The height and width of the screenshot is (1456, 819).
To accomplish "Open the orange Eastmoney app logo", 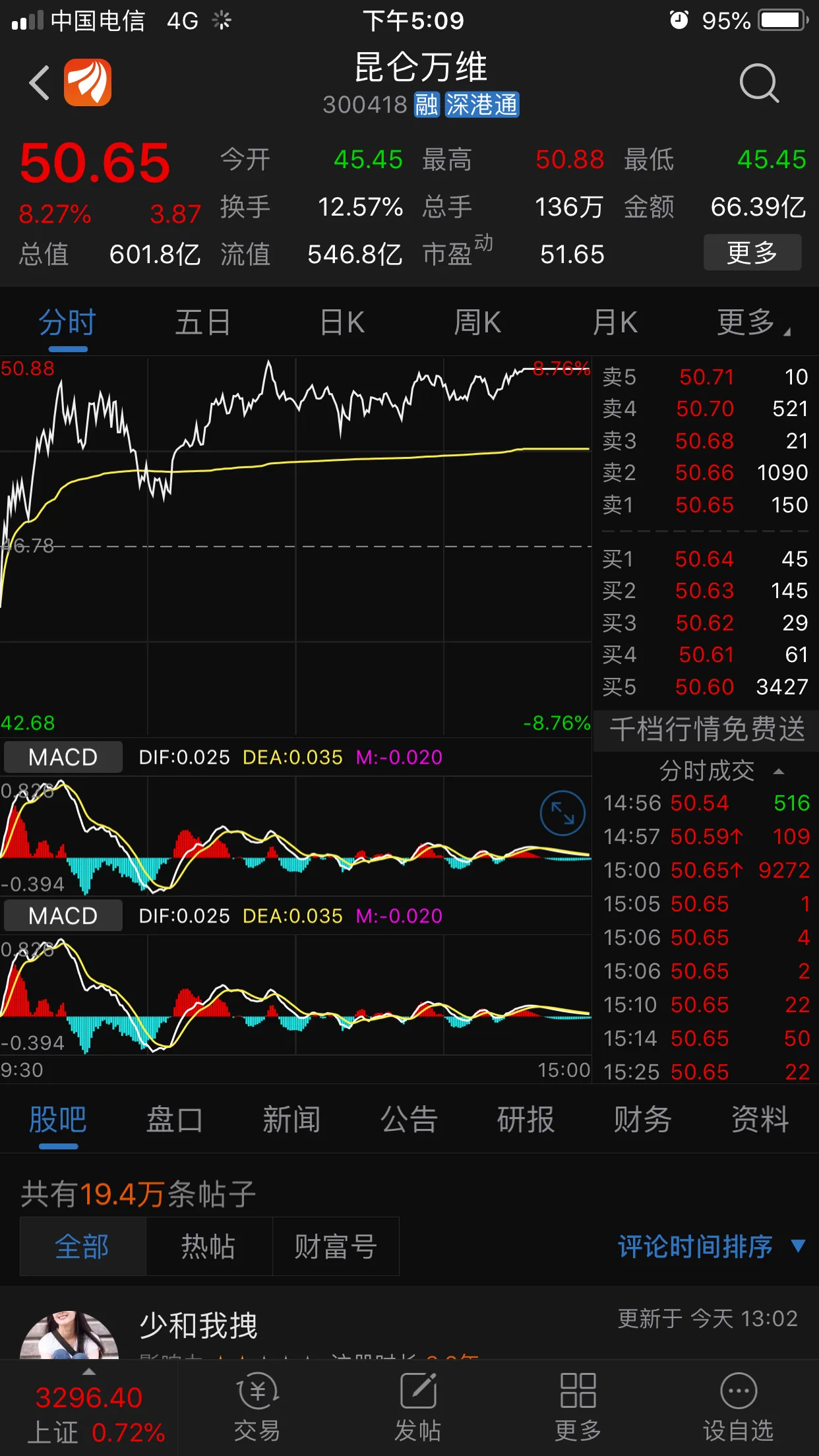I will (88, 82).
